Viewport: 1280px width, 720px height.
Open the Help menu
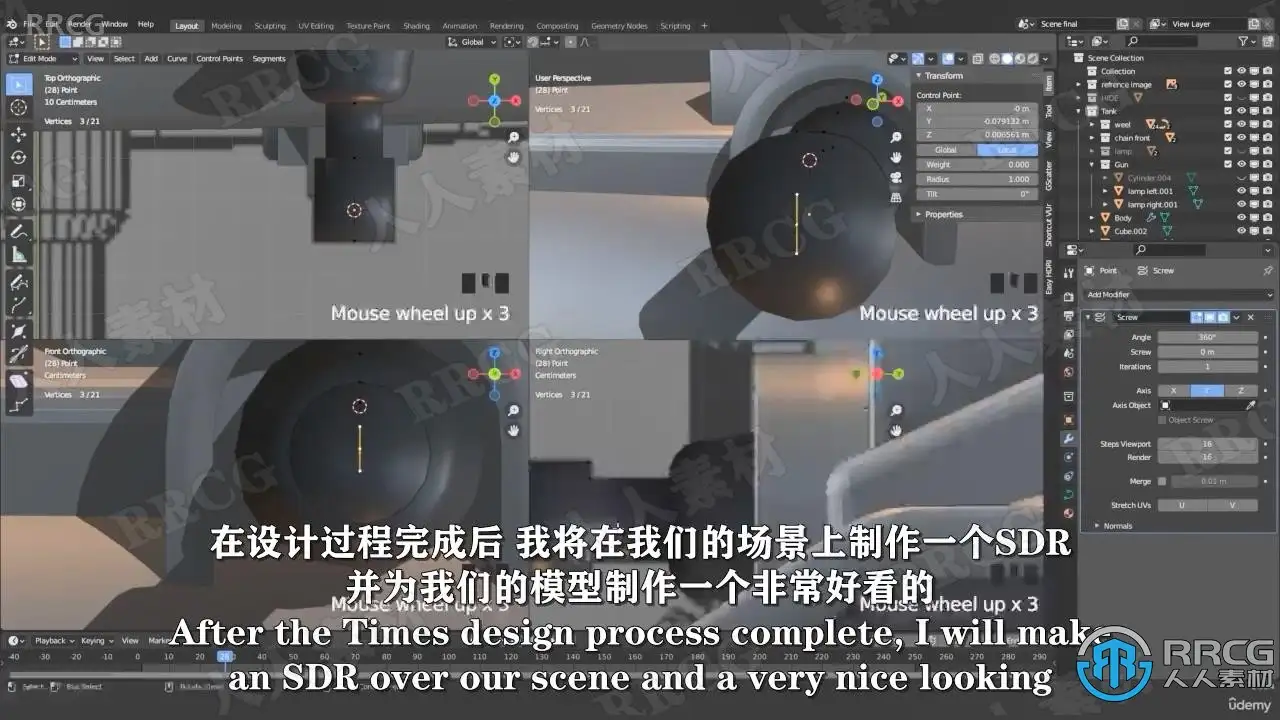(x=145, y=24)
